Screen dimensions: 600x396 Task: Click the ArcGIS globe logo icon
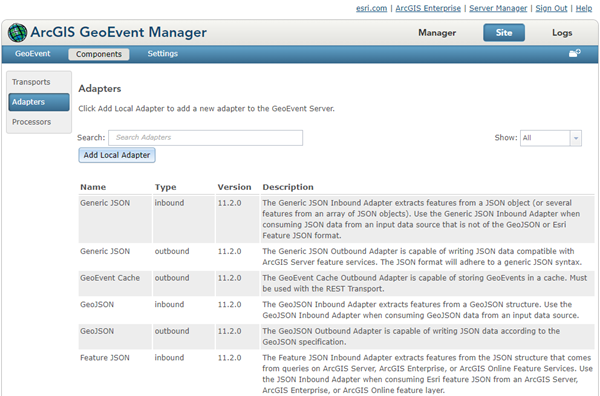click(x=17, y=33)
